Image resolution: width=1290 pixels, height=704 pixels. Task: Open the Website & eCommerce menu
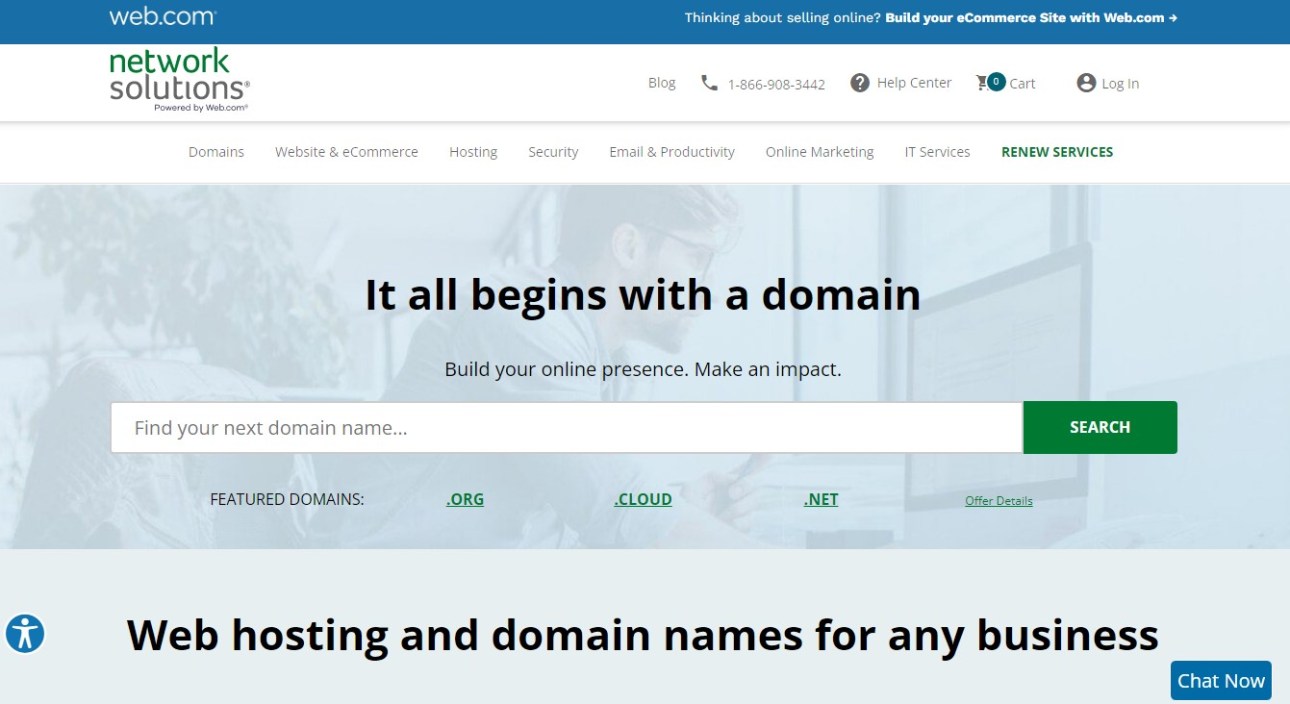(347, 152)
